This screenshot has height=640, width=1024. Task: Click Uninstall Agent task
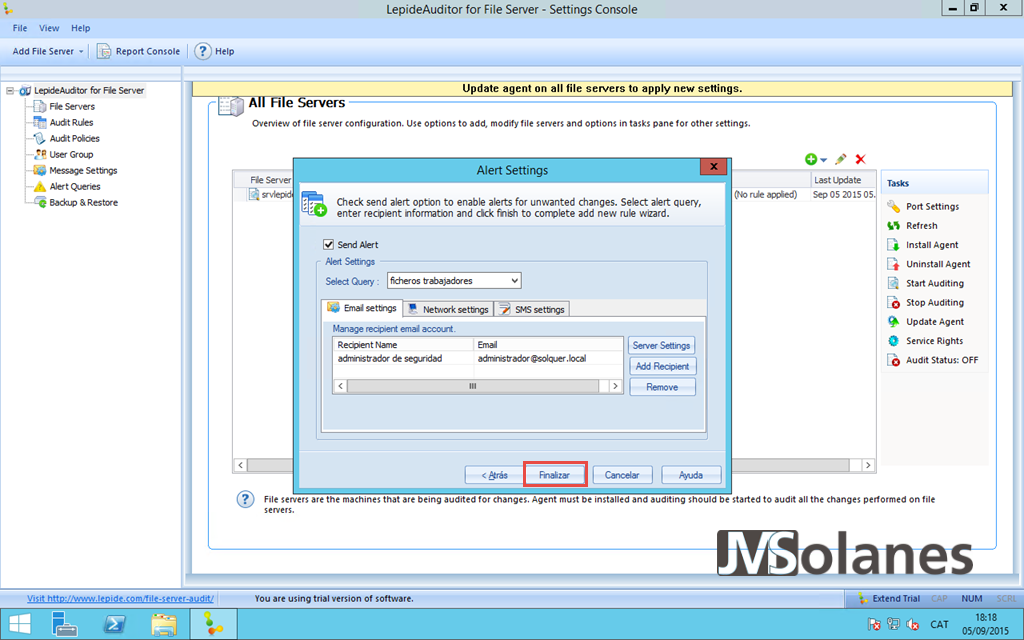point(938,264)
